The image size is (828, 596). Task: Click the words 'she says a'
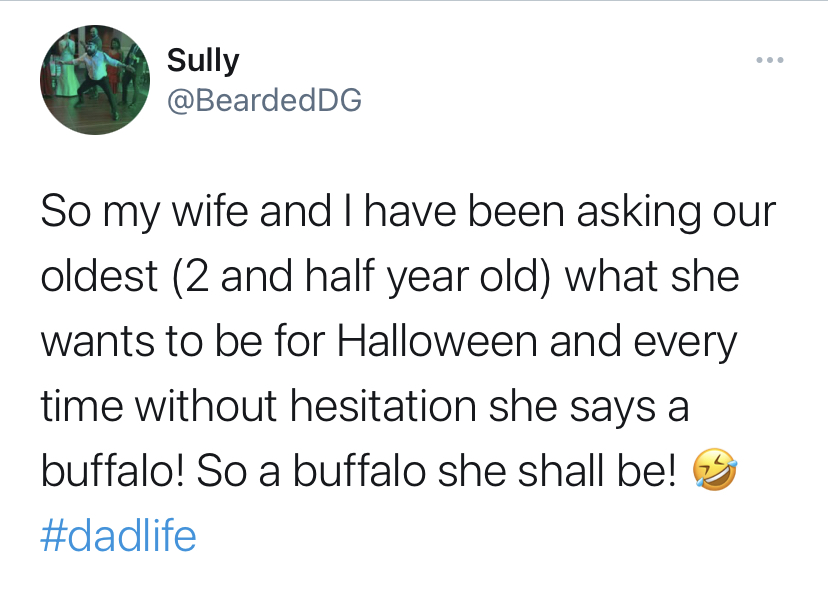[x=589, y=408]
